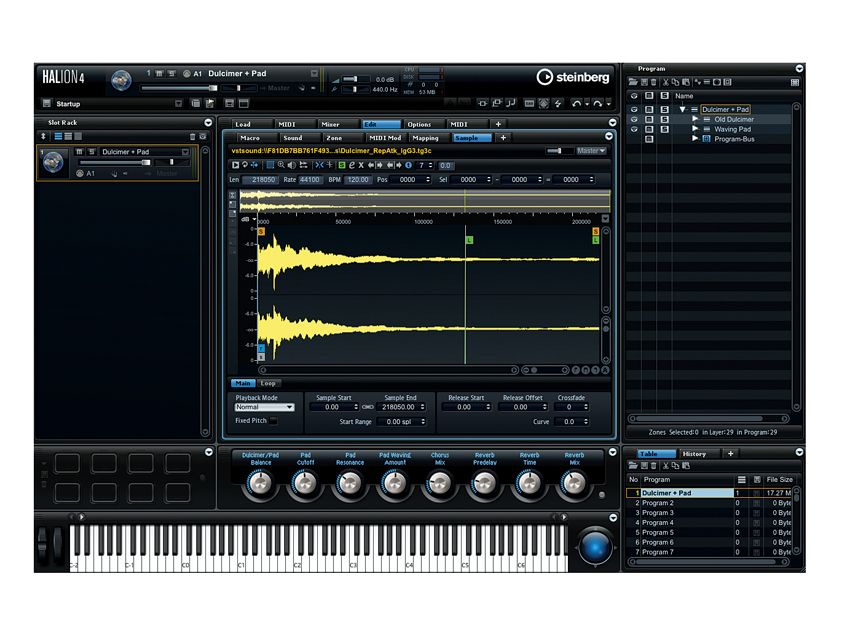850x638 pixels.
Task: Open folder icon in Program tree toolbar
Action: (x=633, y=82)
